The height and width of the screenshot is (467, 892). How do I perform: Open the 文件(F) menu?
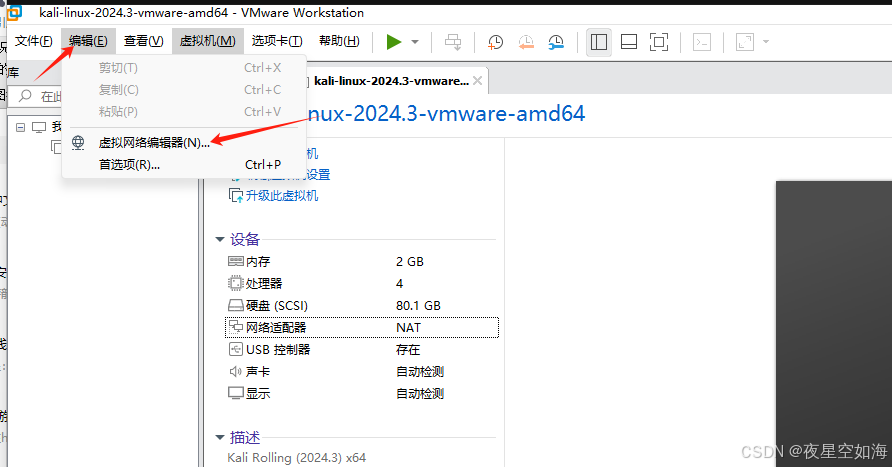34,41
